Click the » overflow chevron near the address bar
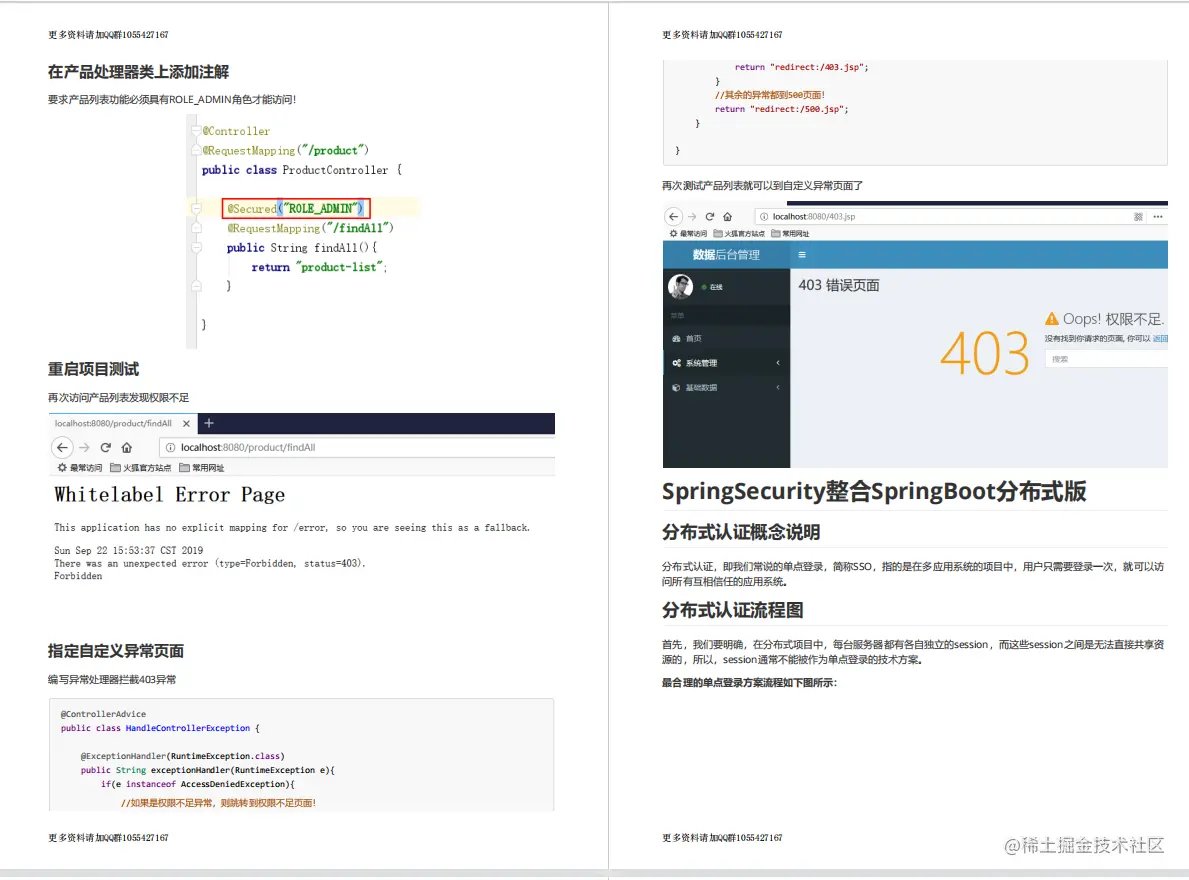Image resolution: width=1189 pixels, height=880 pixels. [x=1137, y=217]
